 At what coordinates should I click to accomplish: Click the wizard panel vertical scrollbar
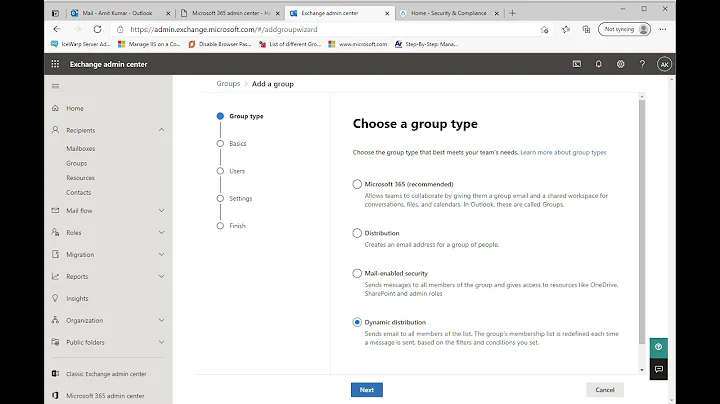(x=641, y=220)
